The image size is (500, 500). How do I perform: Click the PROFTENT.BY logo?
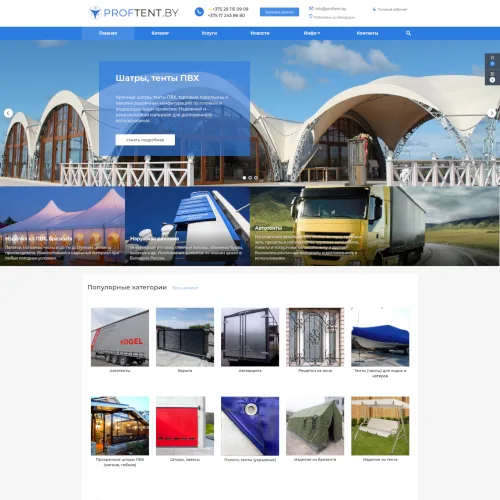[134, 13]
